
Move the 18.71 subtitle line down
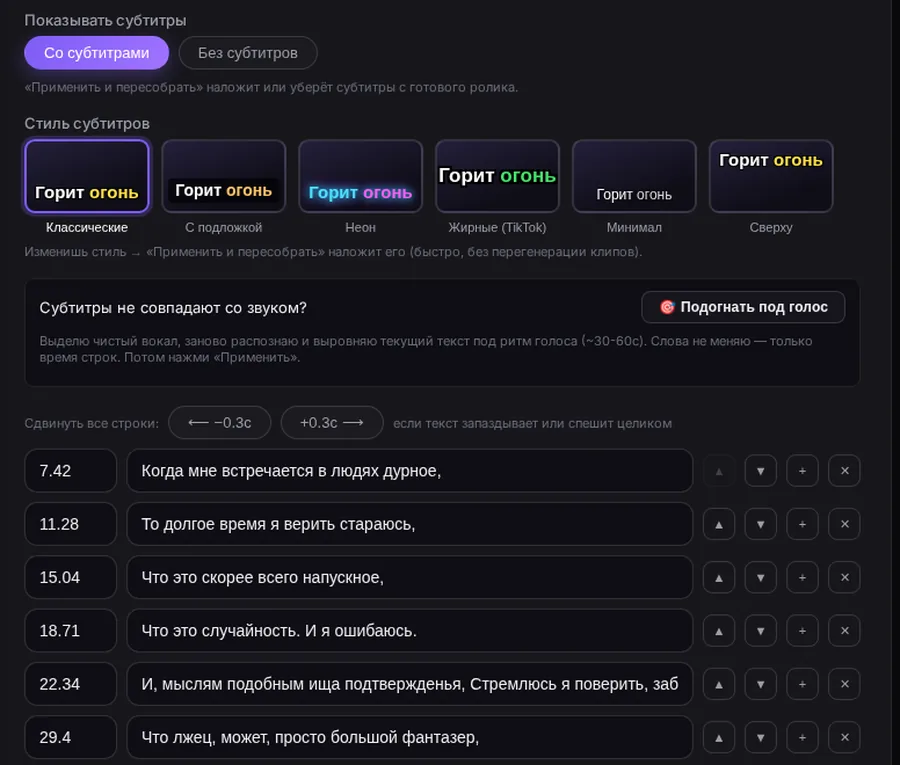point(761,631)
